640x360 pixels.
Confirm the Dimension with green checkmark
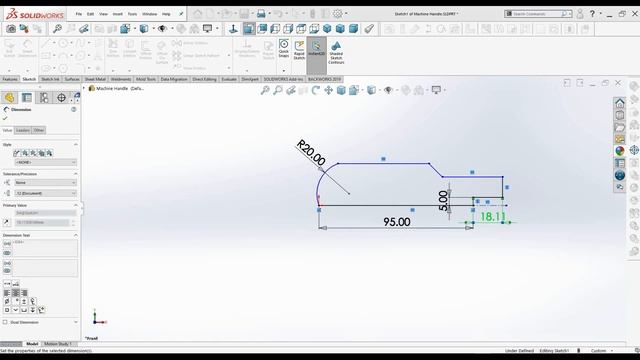coord(5,118)
